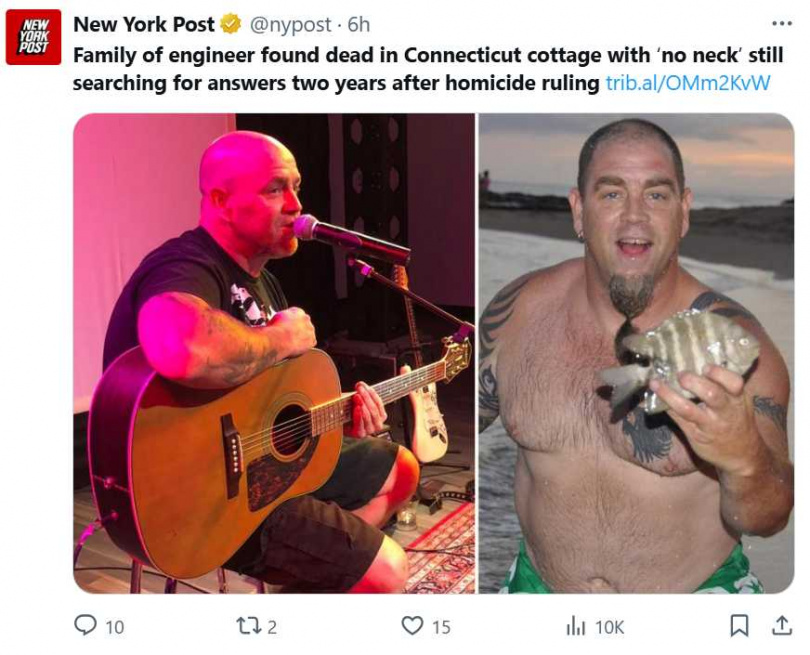Click the tweet headline text
The height and width of the screenshot is (655, 810).
[x=339, y=69]
